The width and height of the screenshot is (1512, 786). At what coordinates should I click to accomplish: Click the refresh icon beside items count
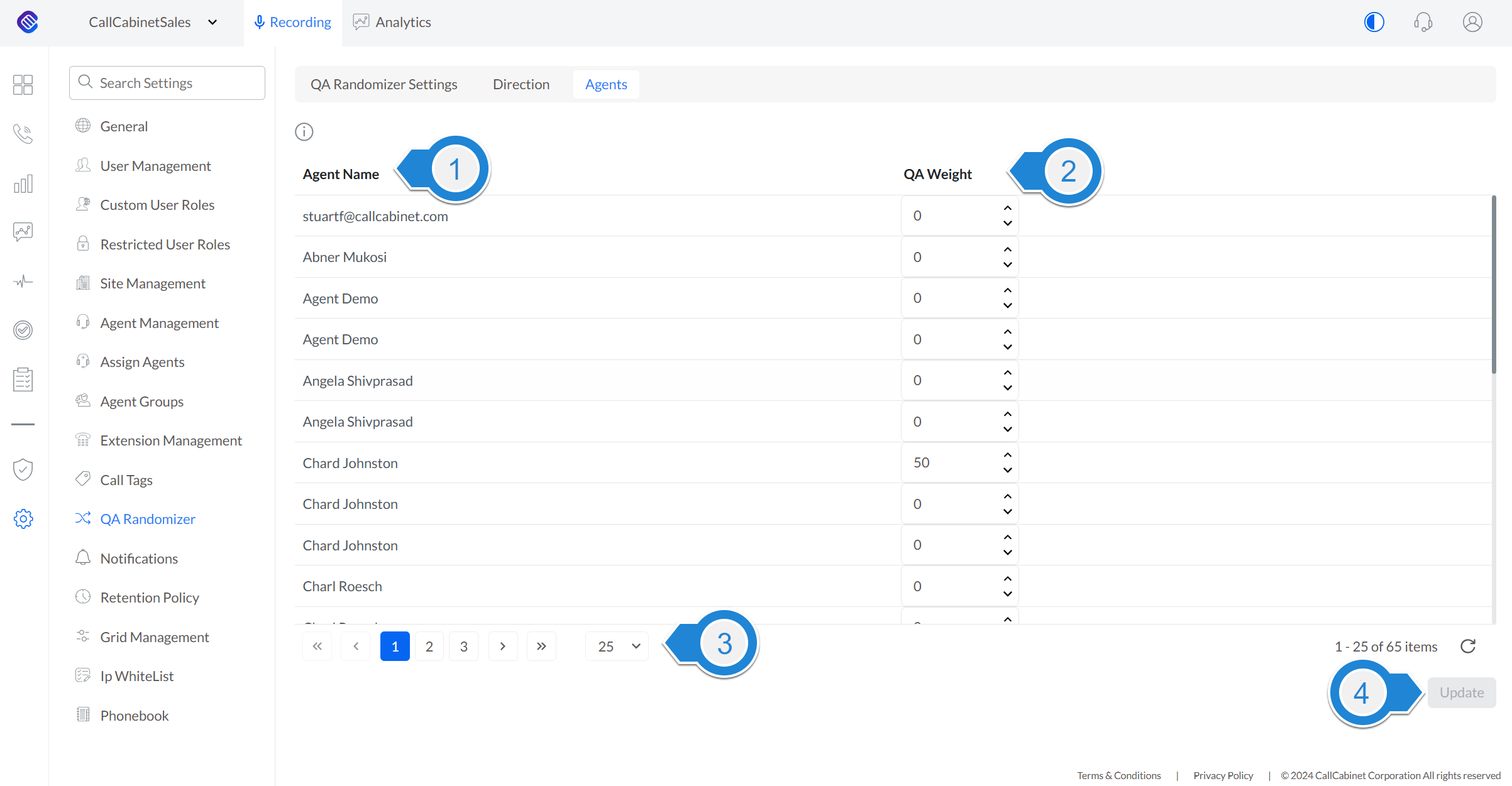click(1468, 647)
